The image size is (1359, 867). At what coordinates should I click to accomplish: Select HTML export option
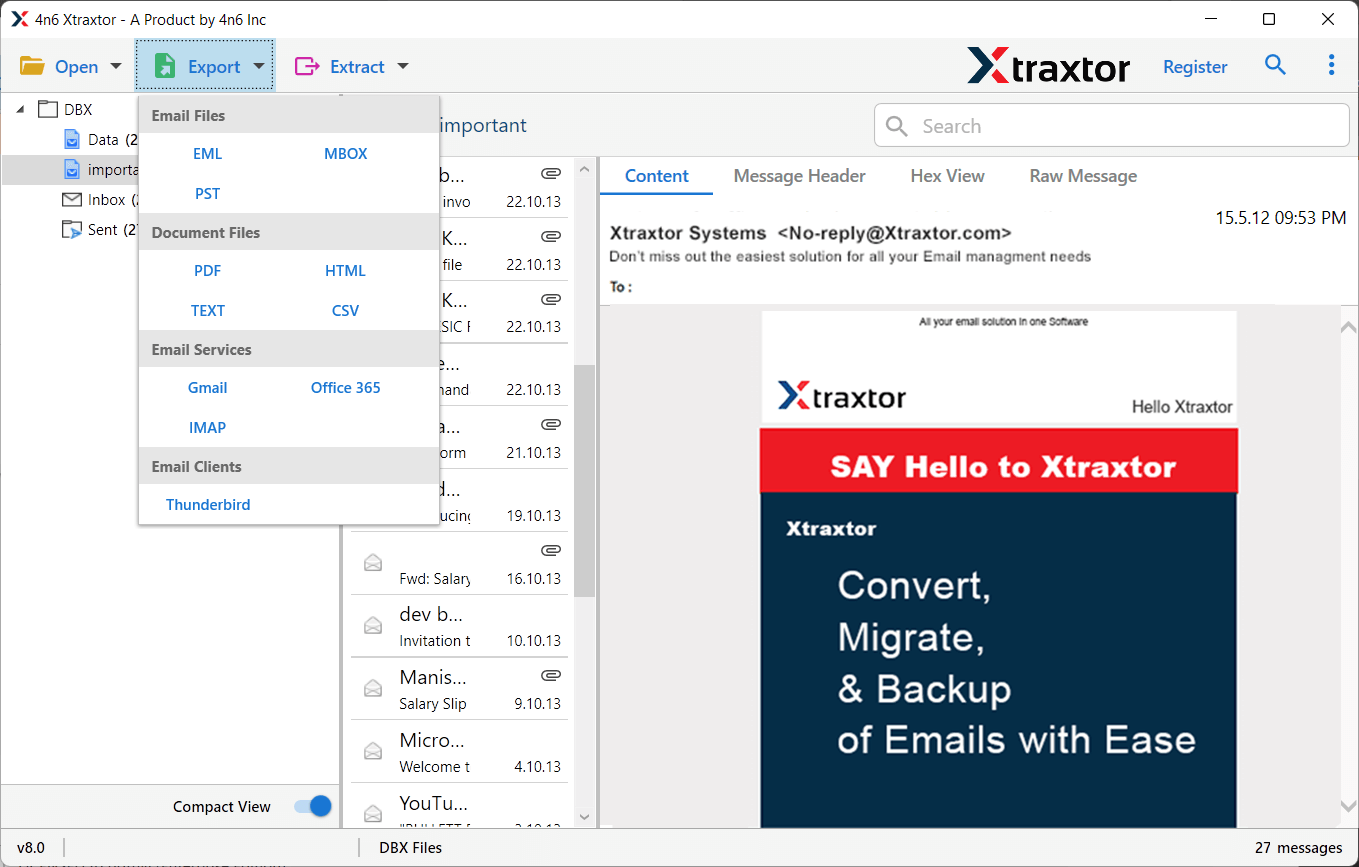tap(346, 271)
